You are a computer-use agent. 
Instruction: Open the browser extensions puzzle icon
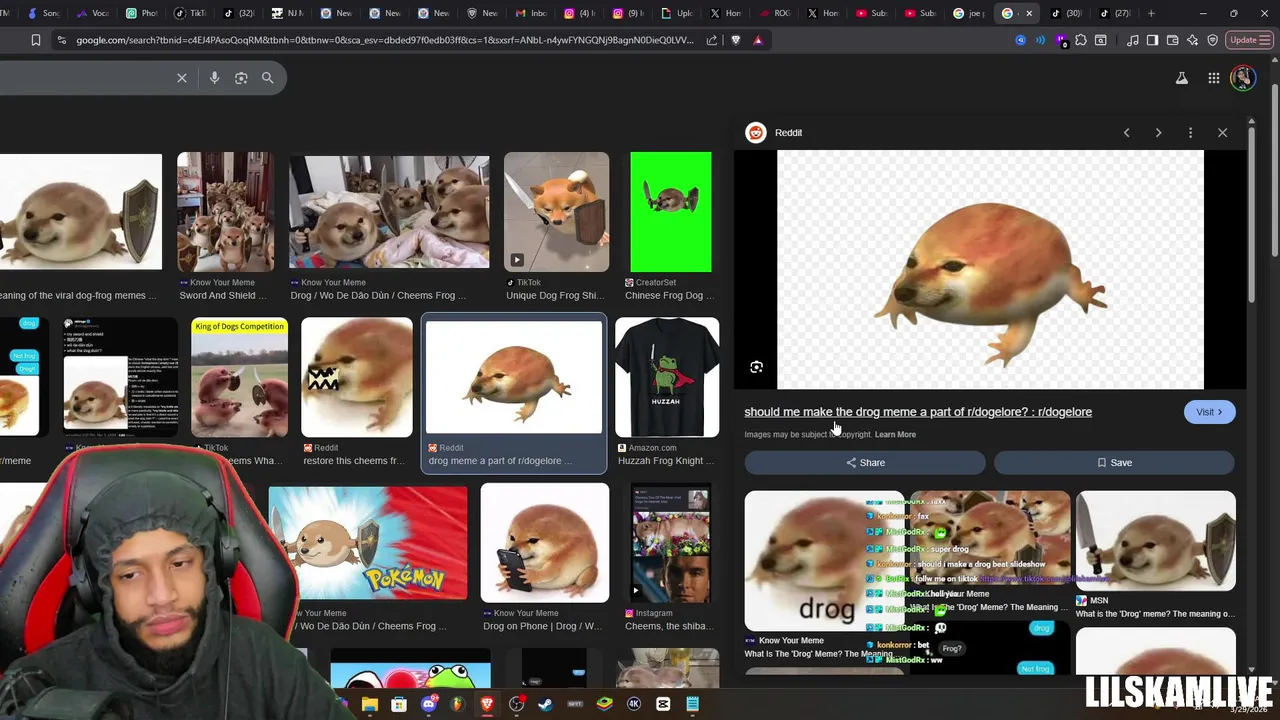(1081, 40)
